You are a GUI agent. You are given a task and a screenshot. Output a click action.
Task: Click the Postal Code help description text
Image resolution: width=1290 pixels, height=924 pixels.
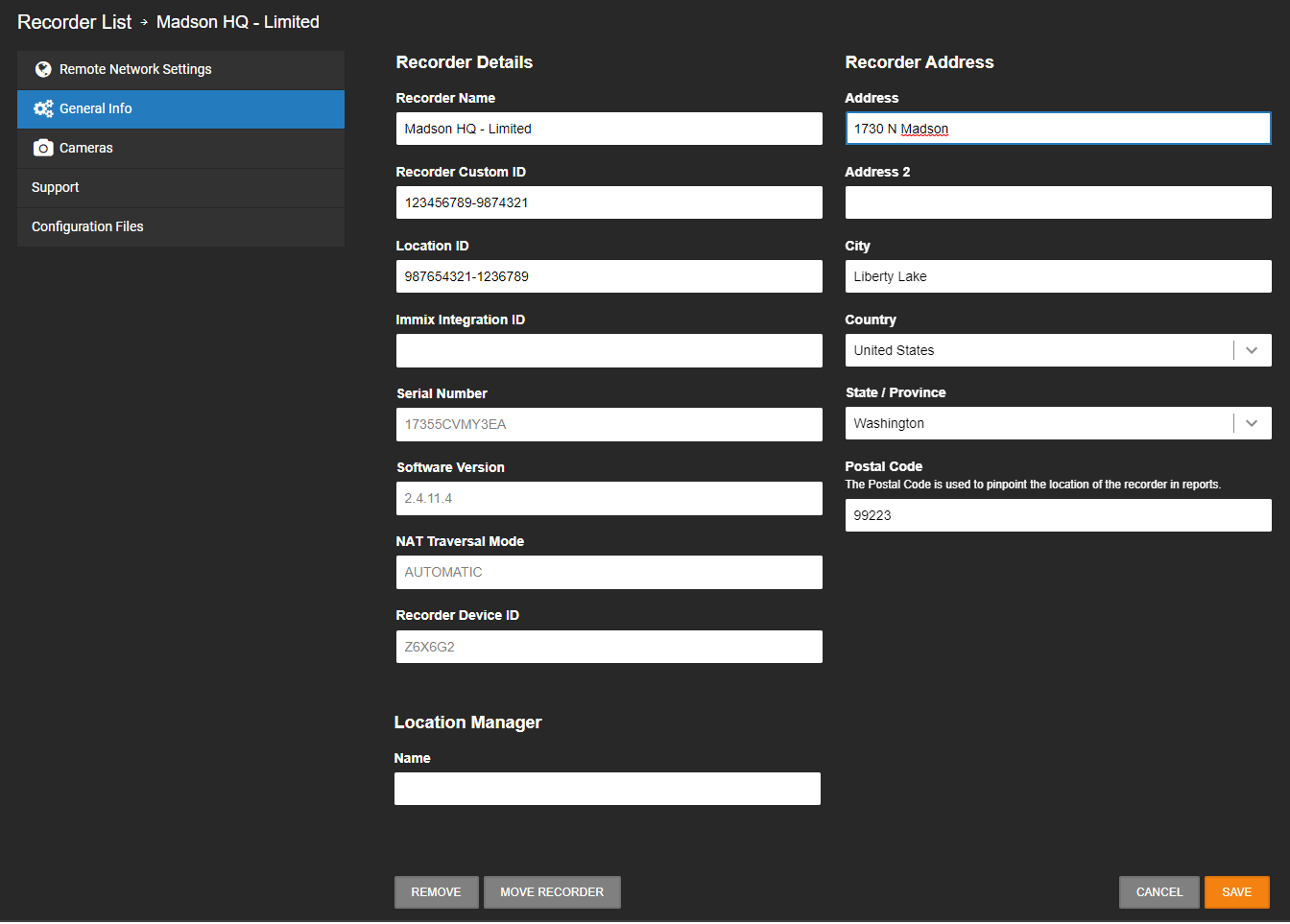[1033, 485]
